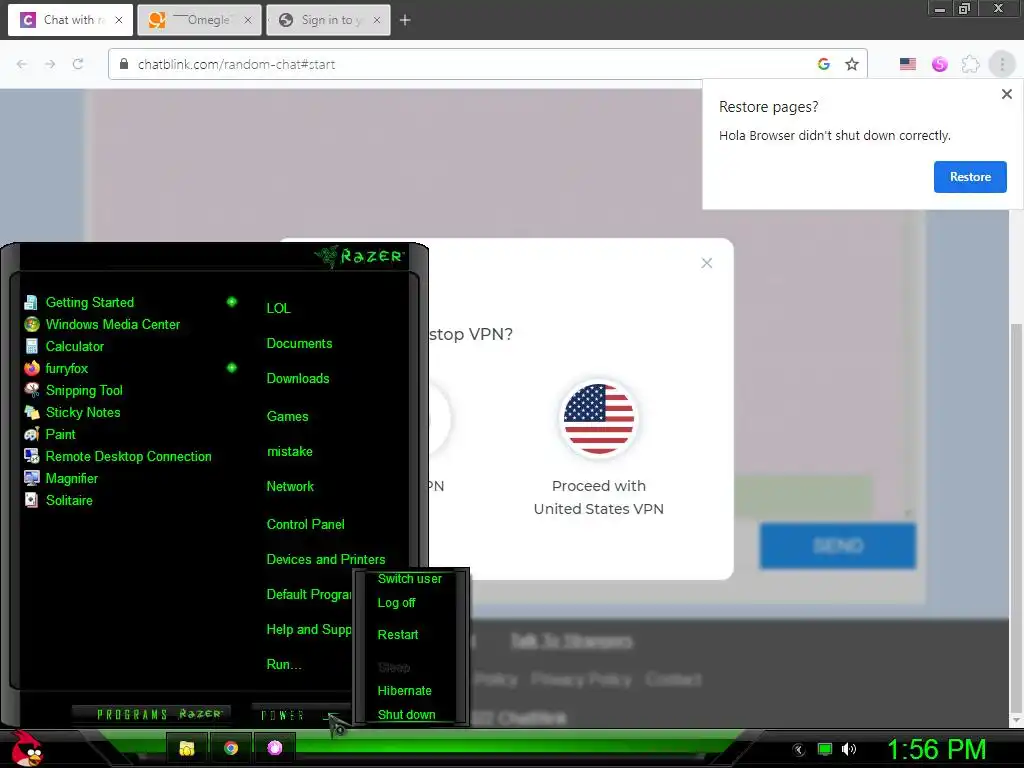
Task: Open Remote Desktop Connection
Action: 118,456
